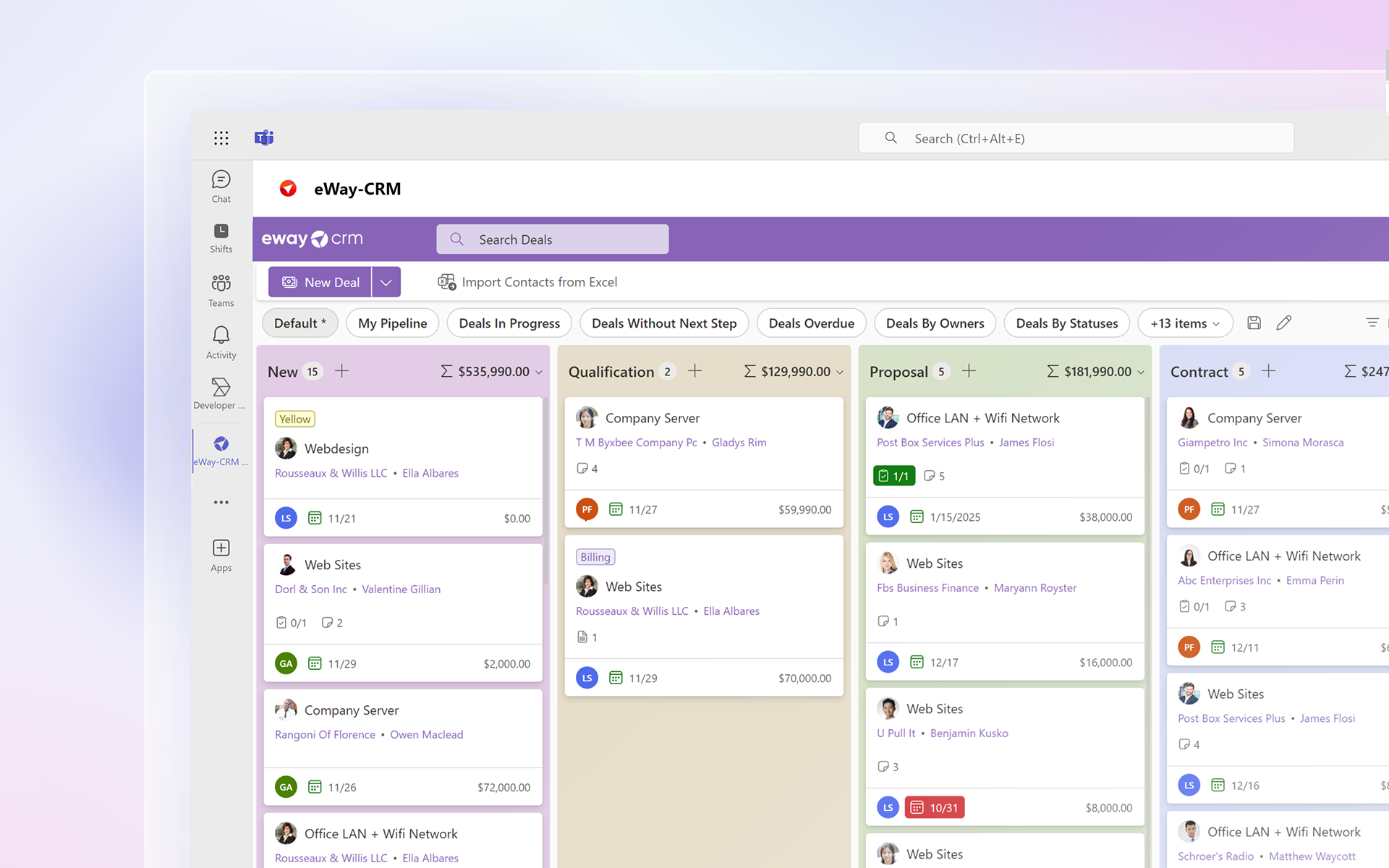Edit the view with pencil icon

click(x=1284, y=323)
